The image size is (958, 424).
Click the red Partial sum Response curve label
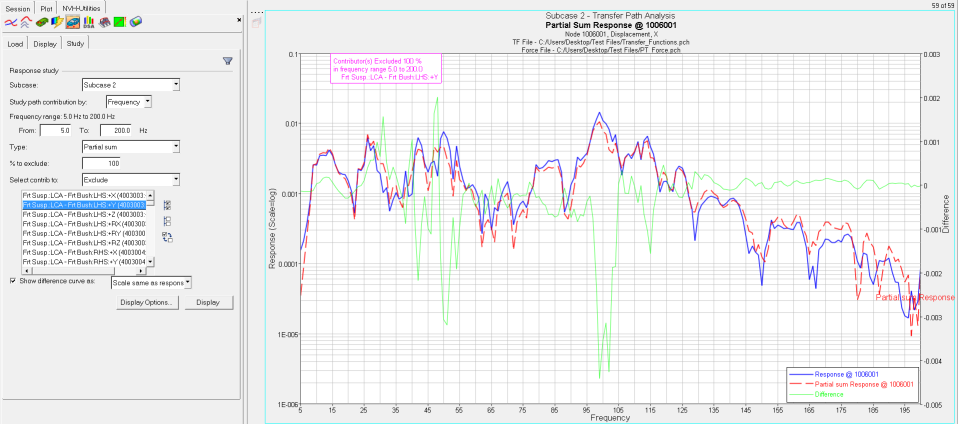[x=915, y=298]
